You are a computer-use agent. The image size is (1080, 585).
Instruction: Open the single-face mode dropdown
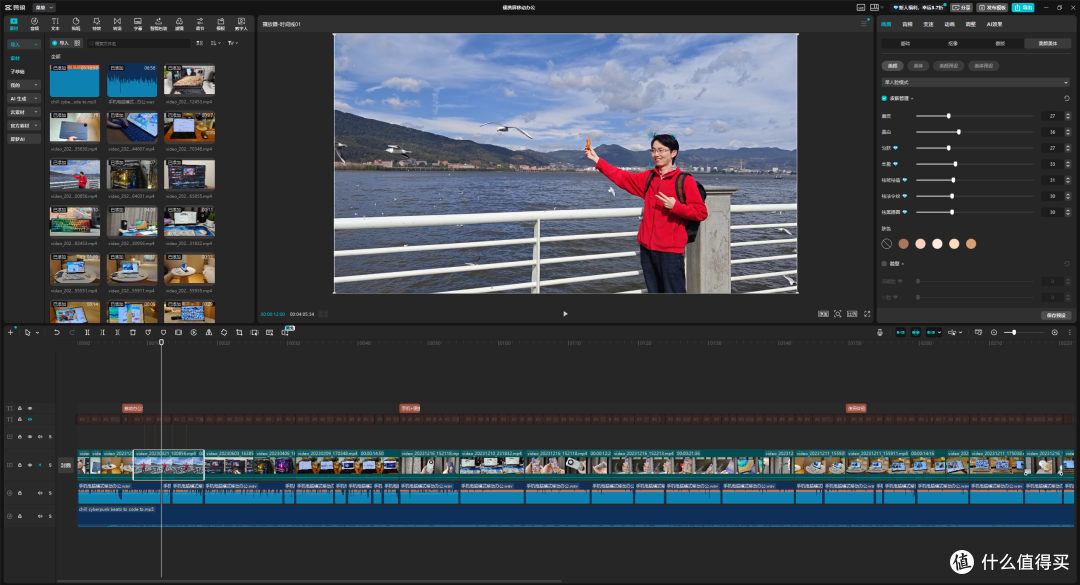[975, 82]
